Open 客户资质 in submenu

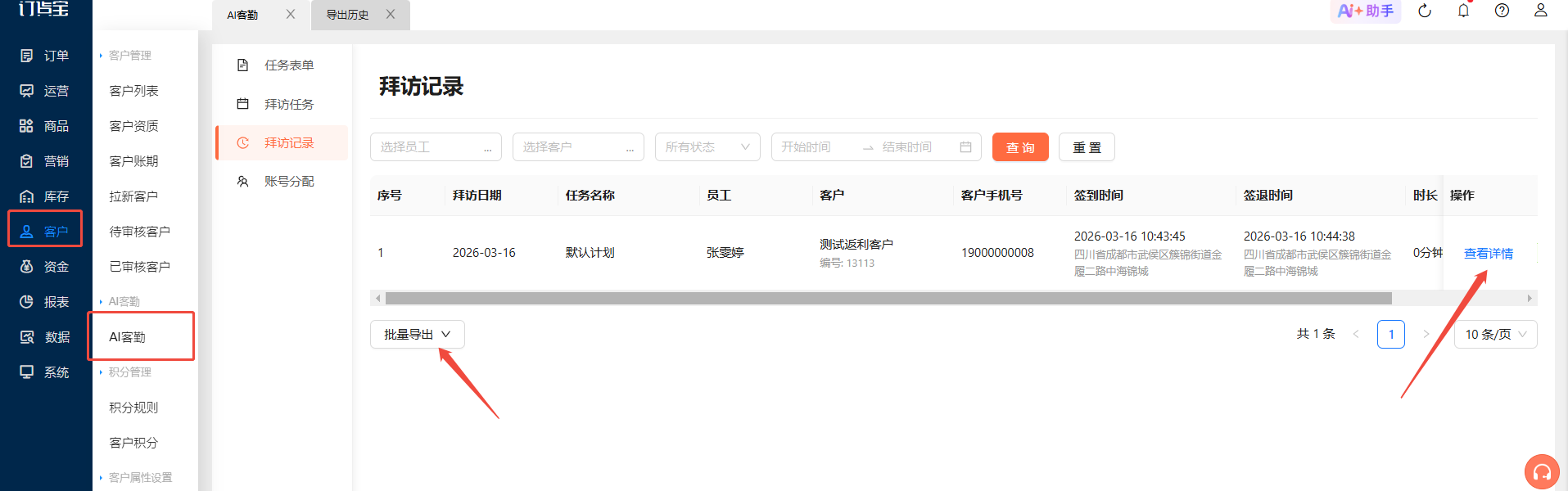click(x=134, y=126)
